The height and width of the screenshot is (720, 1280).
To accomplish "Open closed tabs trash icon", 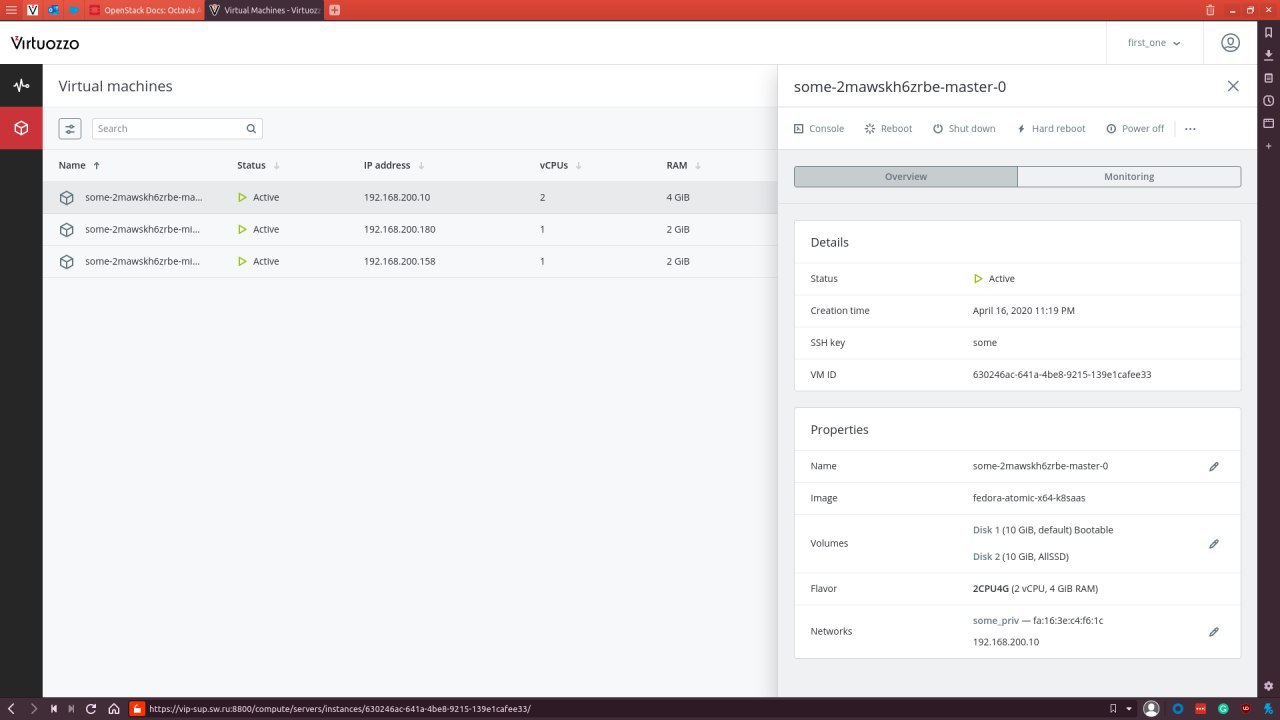I will pos(1210,10).
